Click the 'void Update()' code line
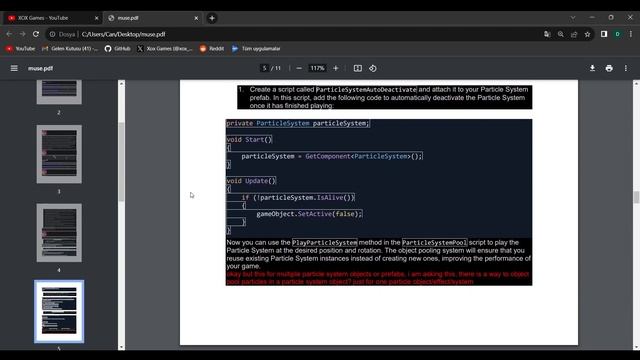 coord(251,181)
